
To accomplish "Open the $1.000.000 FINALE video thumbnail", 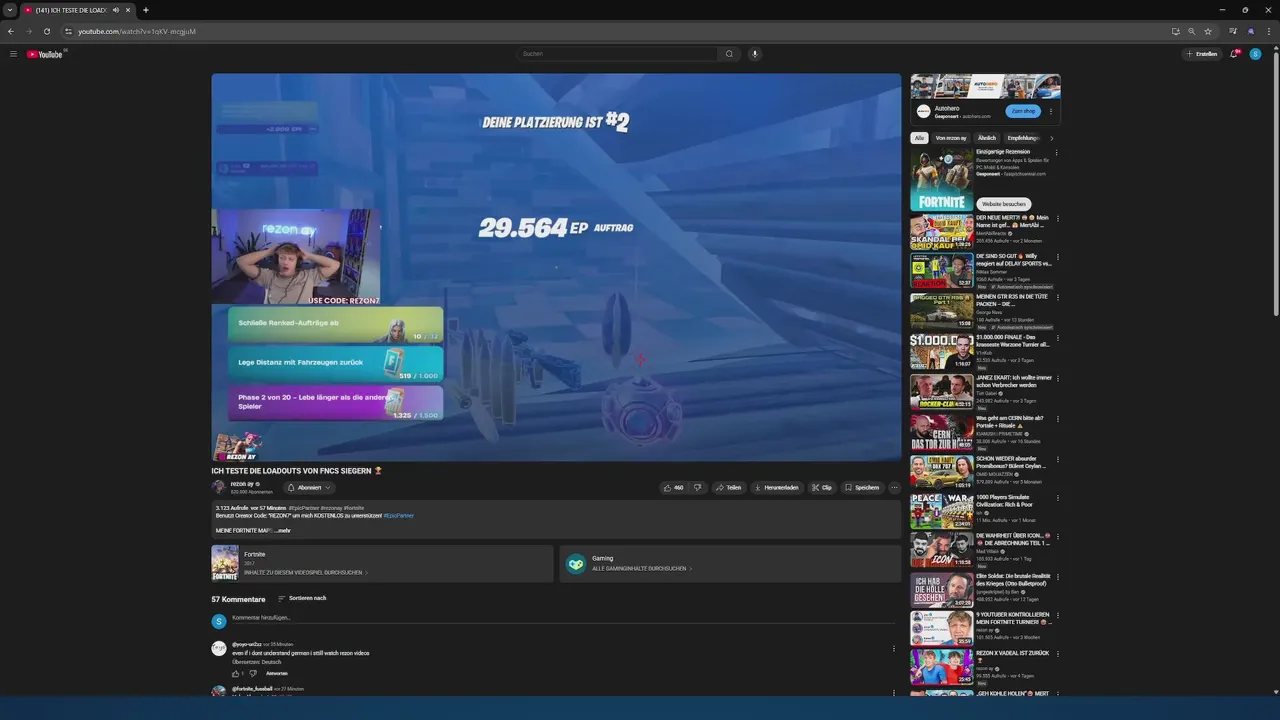I will click(x=941, y=351).
